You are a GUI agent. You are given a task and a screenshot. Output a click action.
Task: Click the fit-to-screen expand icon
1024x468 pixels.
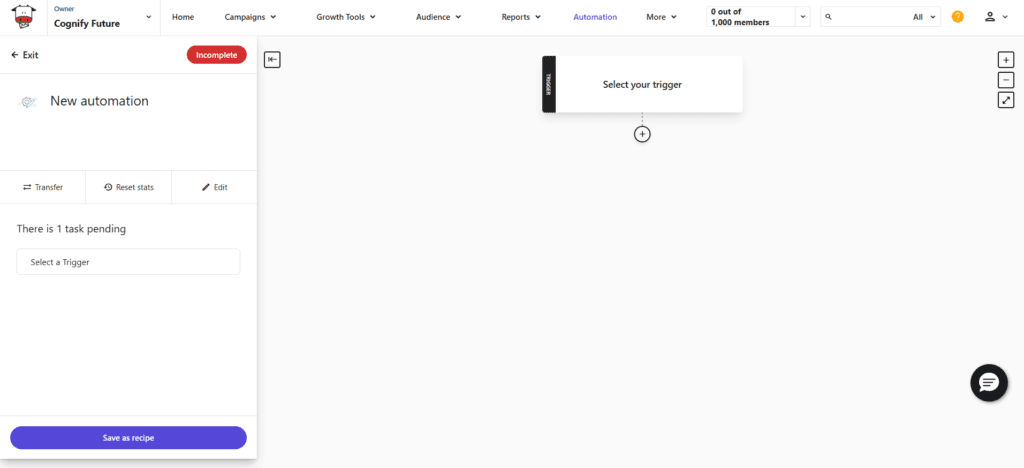(x=1006, y=100)
